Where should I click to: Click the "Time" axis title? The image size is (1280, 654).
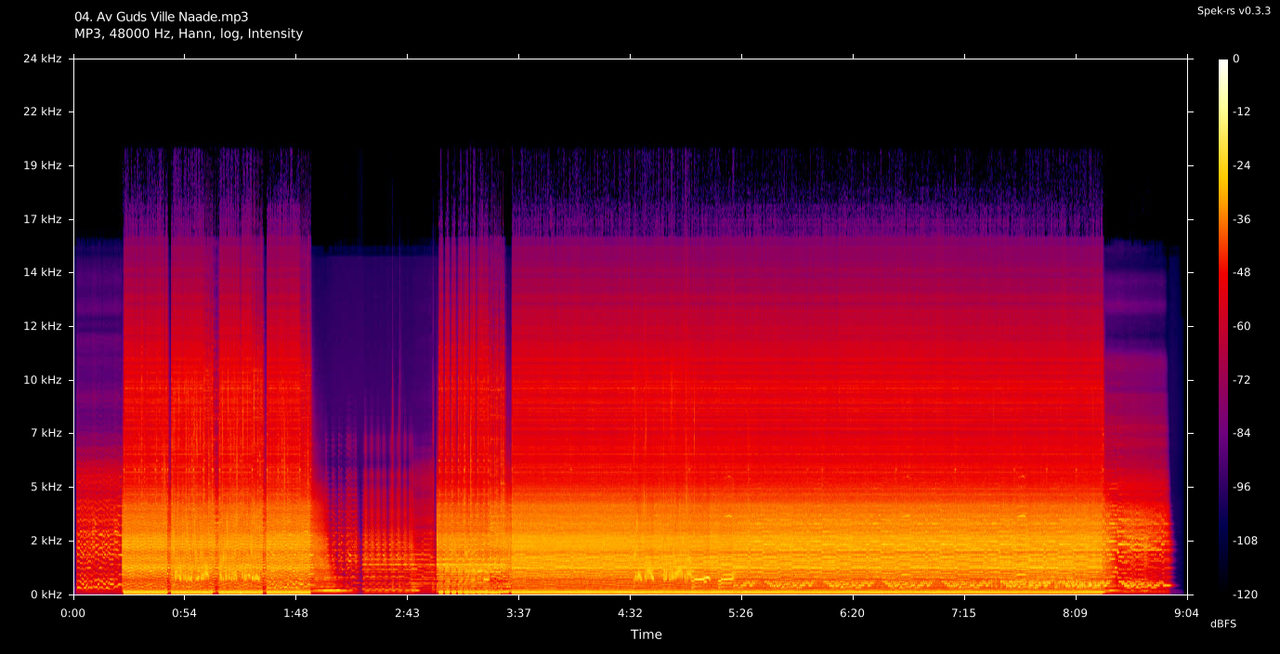[646, 634]
